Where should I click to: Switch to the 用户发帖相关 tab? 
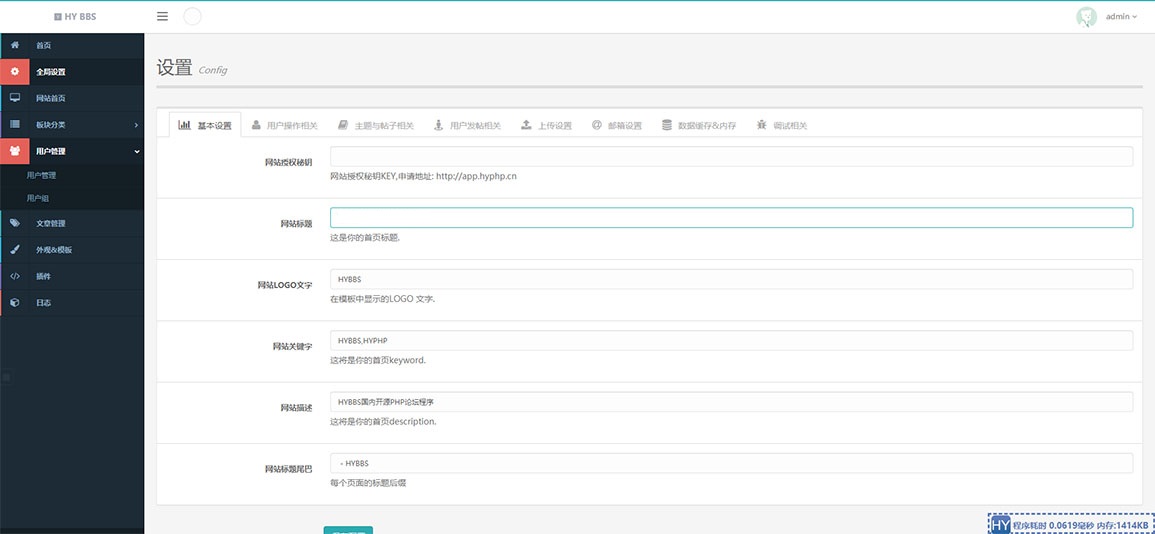tap(467, 125)
